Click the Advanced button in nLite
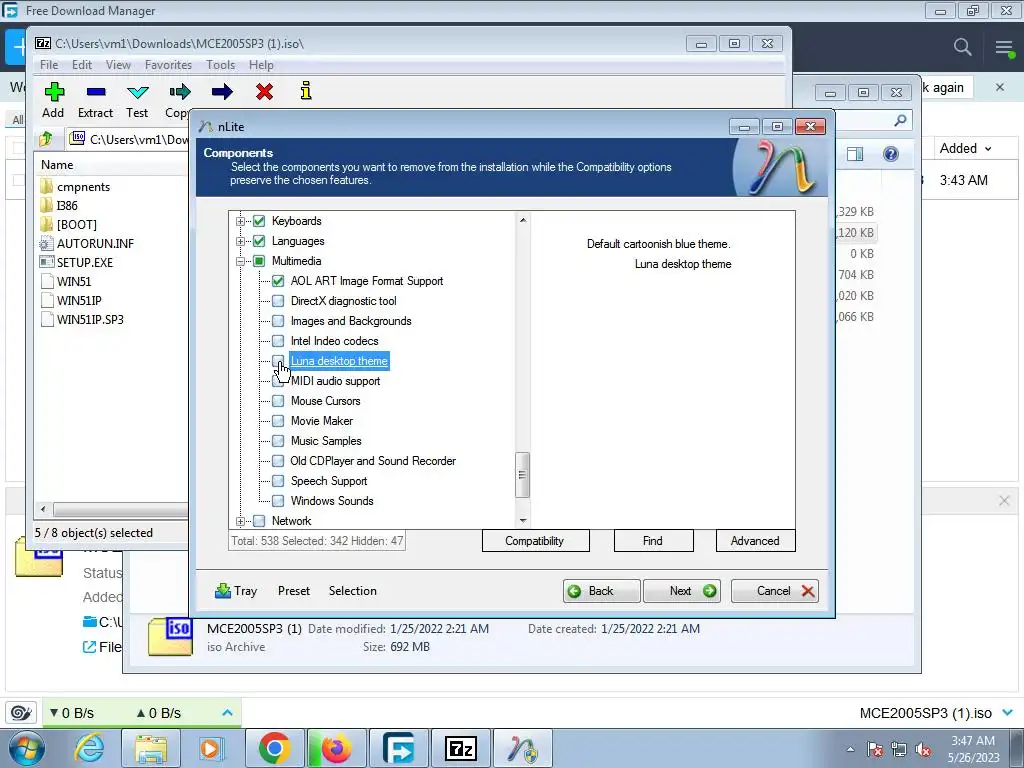This screenshot has width=1024, height=768. pyautogui.click(x=755, y=541)
